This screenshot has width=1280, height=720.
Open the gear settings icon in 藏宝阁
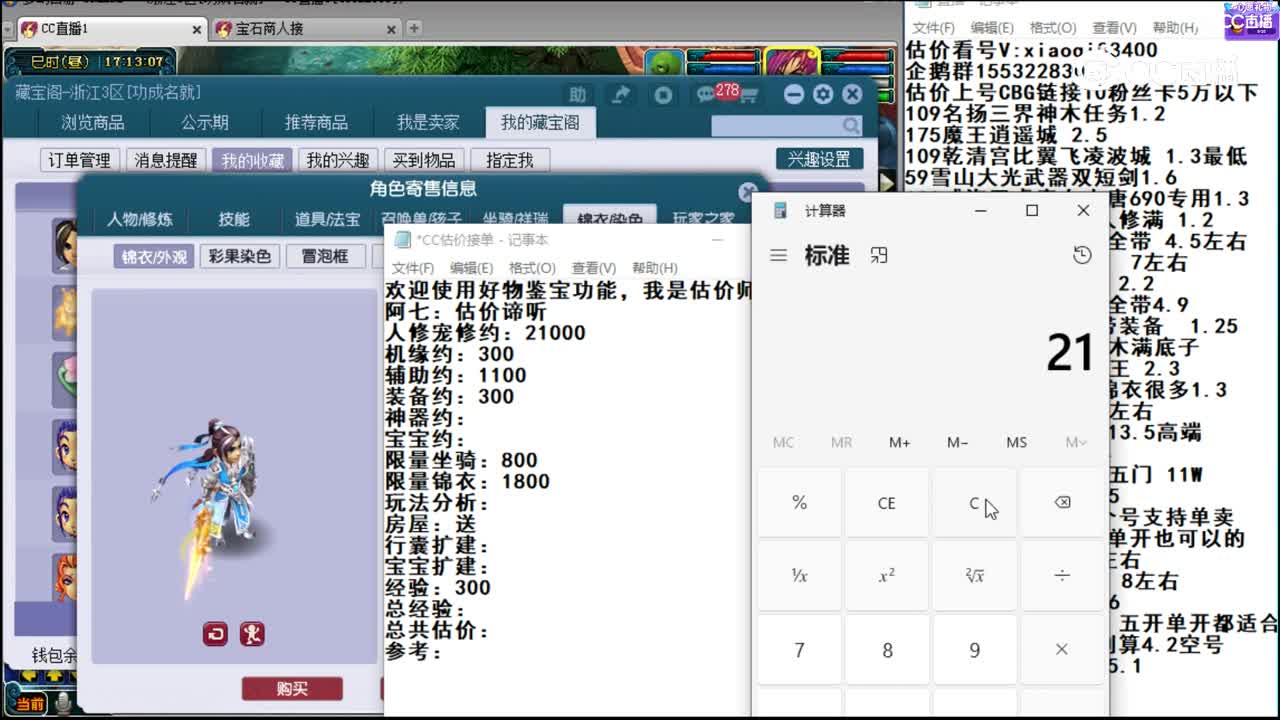[x=823, y=94]
